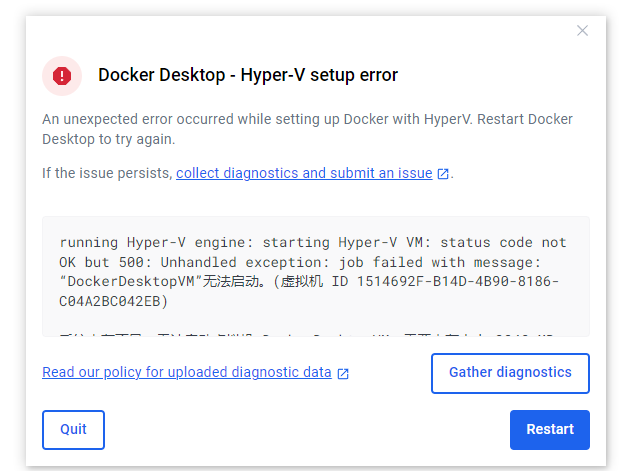Quit Docker Desktop
Screen dimensions: 629x471
tap(73, 429)
